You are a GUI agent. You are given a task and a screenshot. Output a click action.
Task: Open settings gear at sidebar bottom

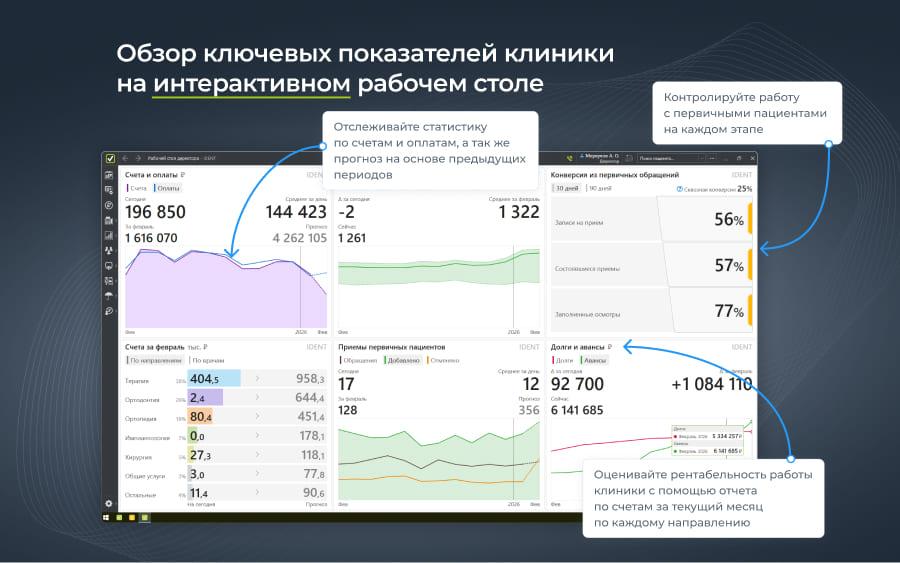coord(109,503)
